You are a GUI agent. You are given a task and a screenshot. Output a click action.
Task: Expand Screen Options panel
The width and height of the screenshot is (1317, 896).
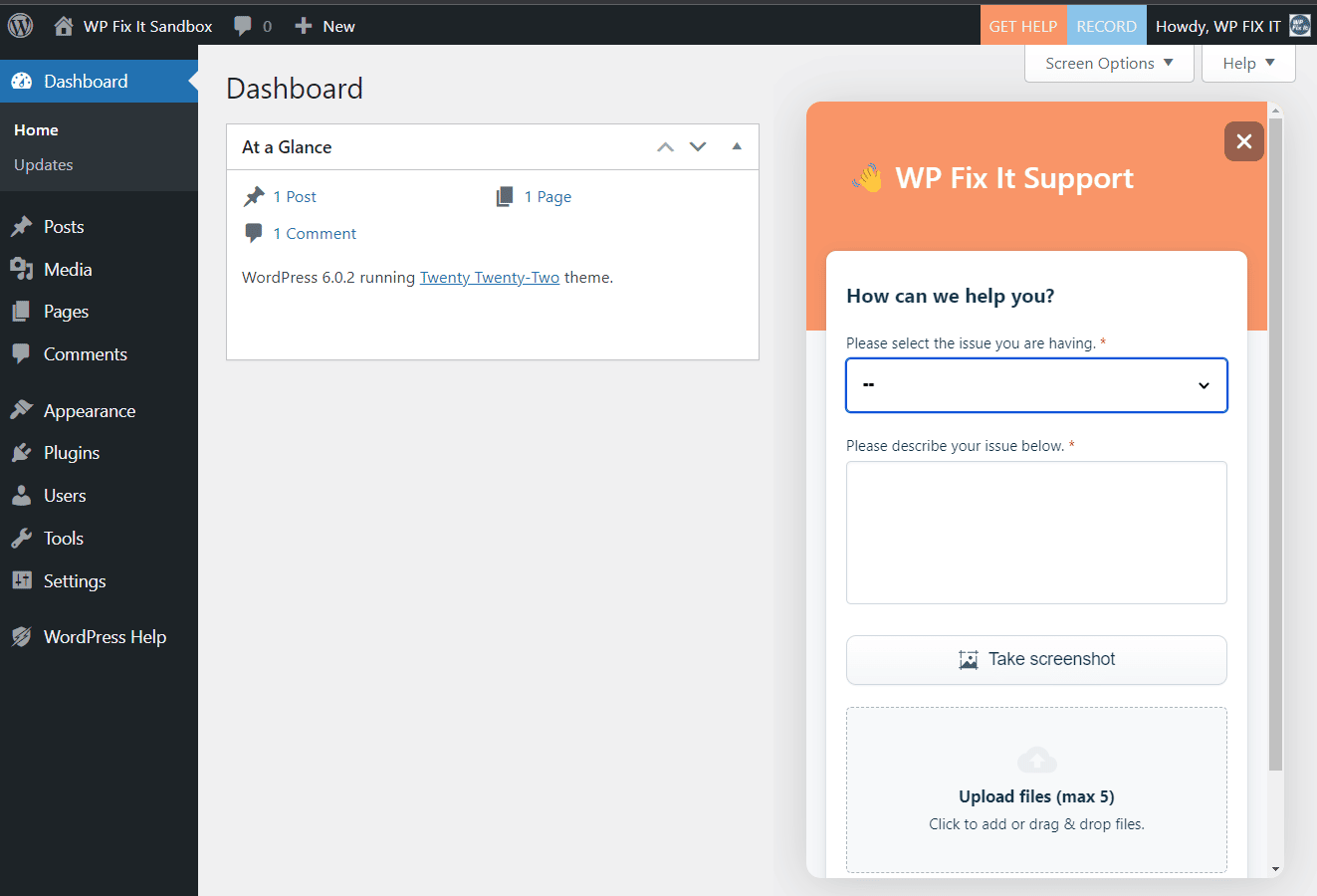pos(1109,63)
